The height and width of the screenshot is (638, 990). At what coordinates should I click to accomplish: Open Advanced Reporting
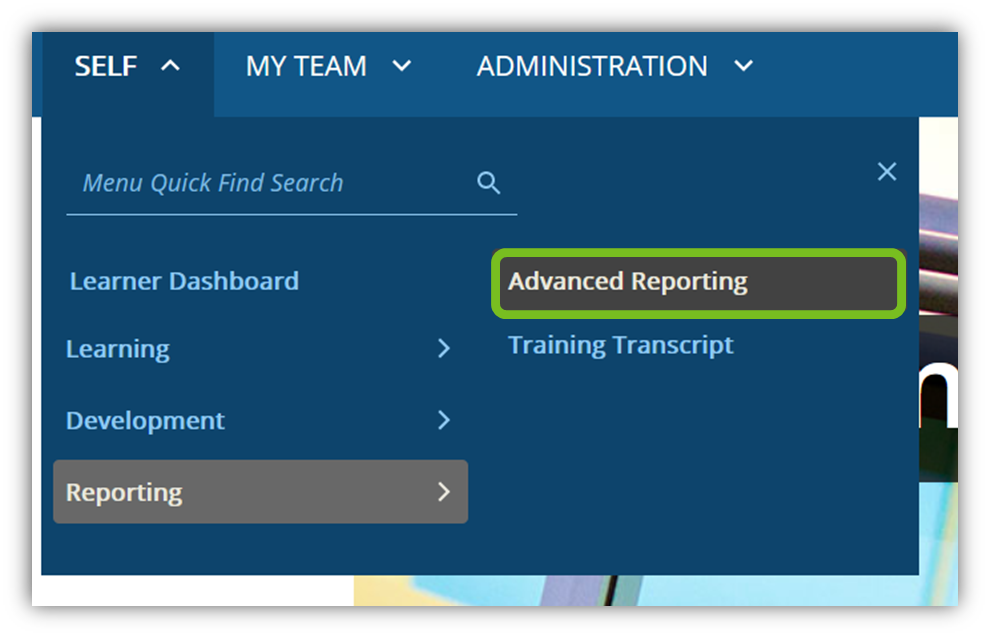pyautogui.click(x=628, y=282)
